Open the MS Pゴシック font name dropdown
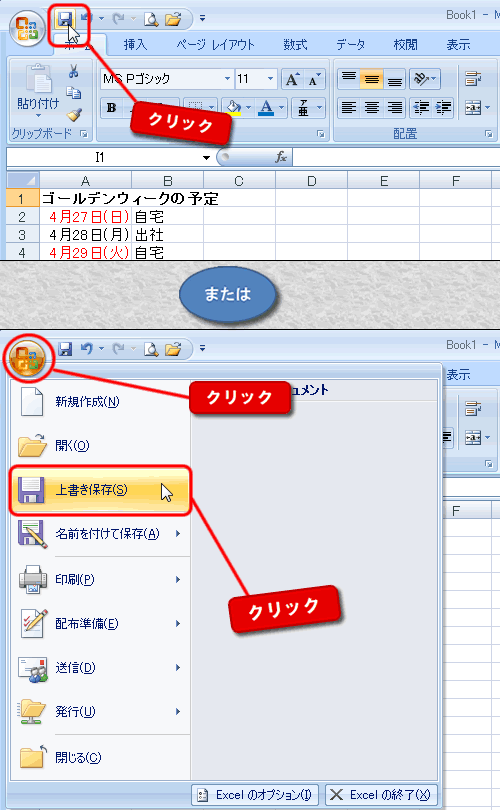This screenshot has height=810, width=500. coord(227,79)
